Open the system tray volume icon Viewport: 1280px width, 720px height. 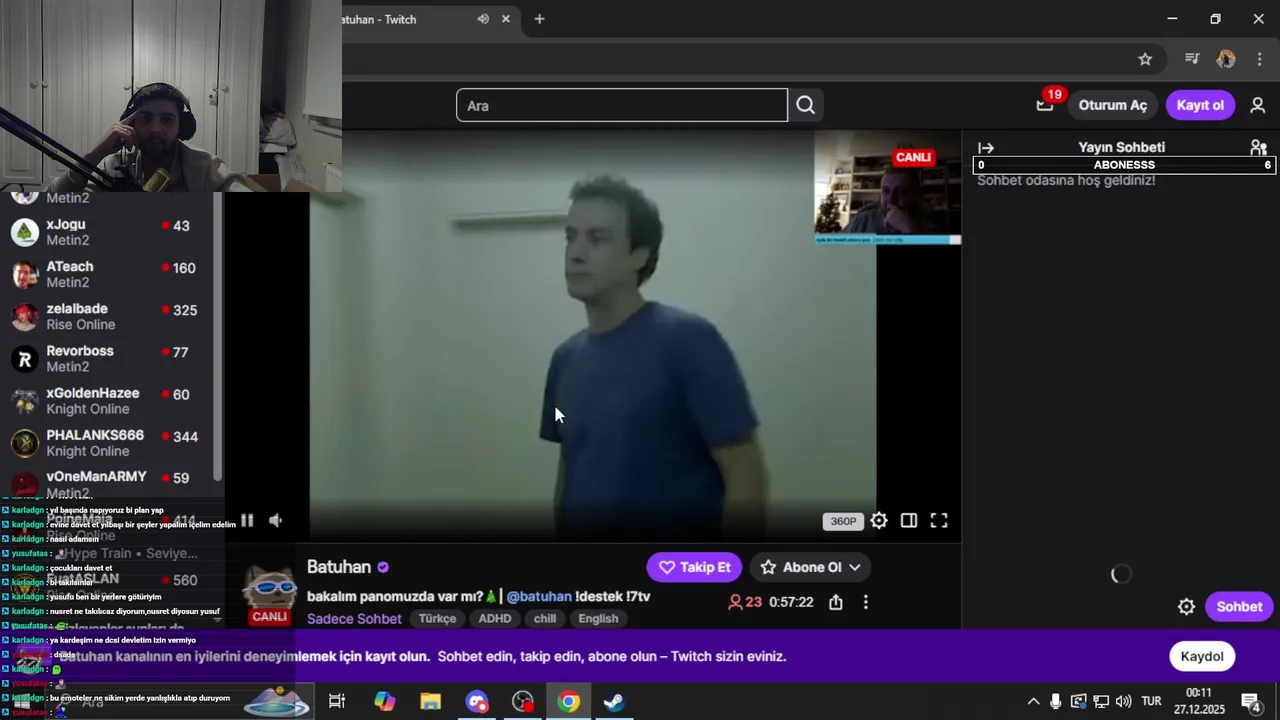coord(1123,701)
